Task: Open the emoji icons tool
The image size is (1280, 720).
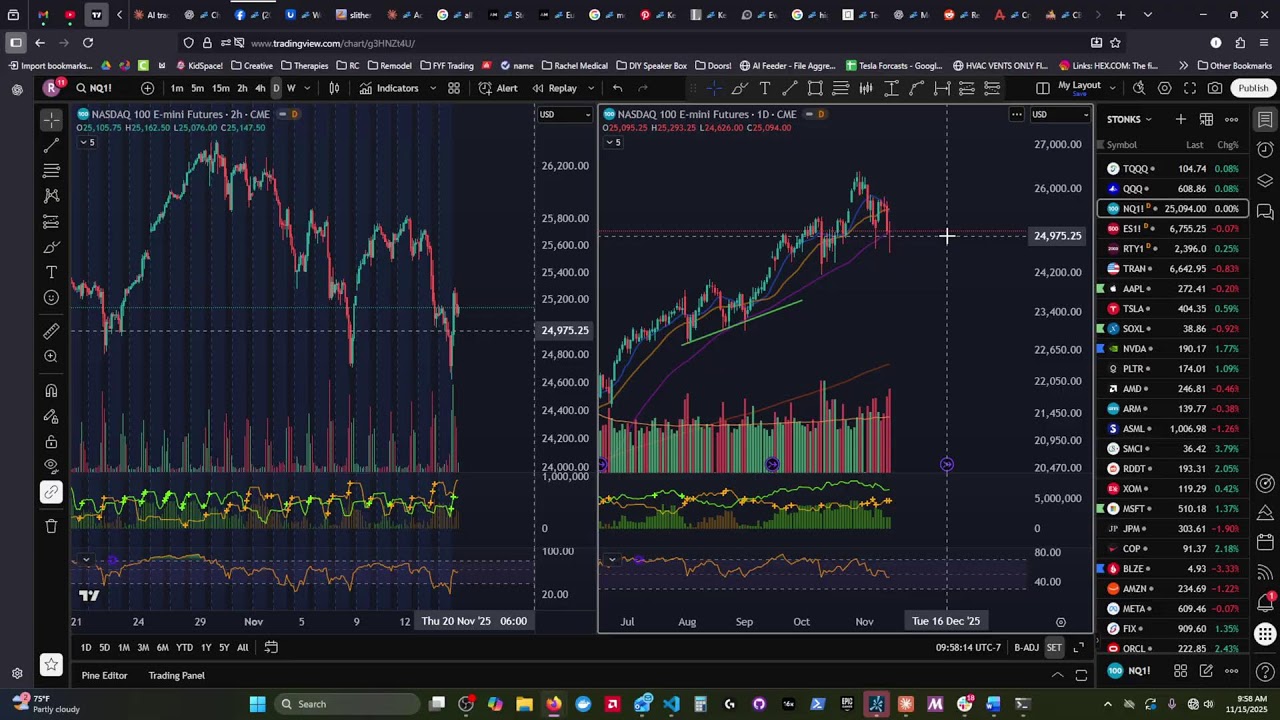Action: click(x=51, y=297)
